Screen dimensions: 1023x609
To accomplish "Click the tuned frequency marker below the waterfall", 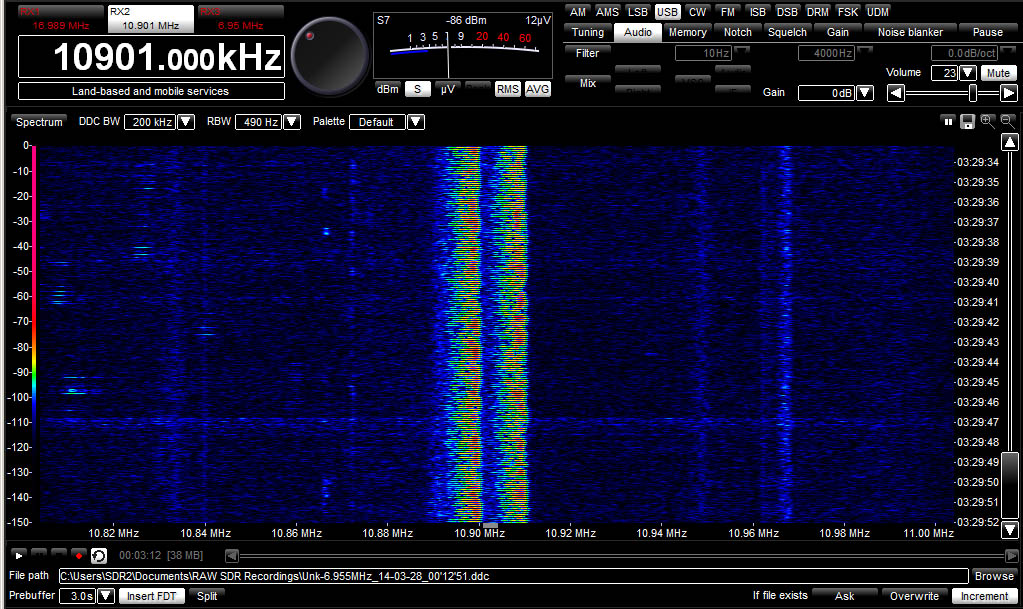I will [x=490, y=525].
